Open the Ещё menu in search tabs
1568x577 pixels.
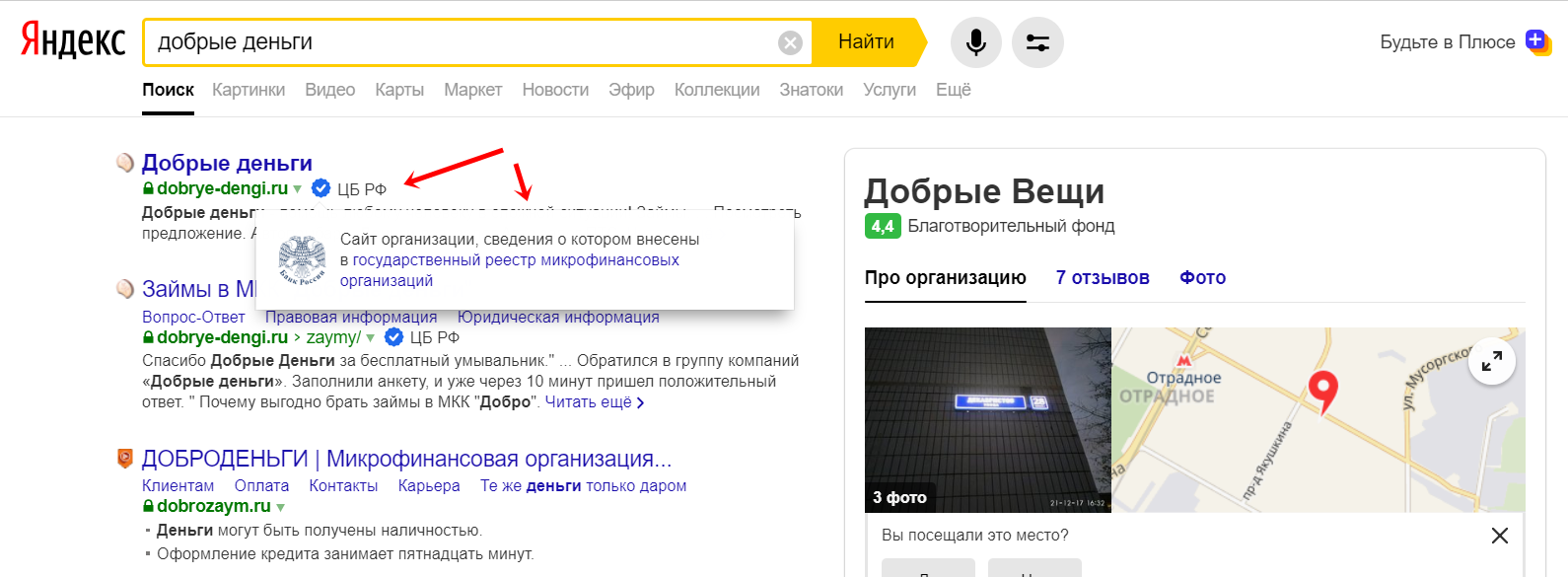tap(954, 90)
